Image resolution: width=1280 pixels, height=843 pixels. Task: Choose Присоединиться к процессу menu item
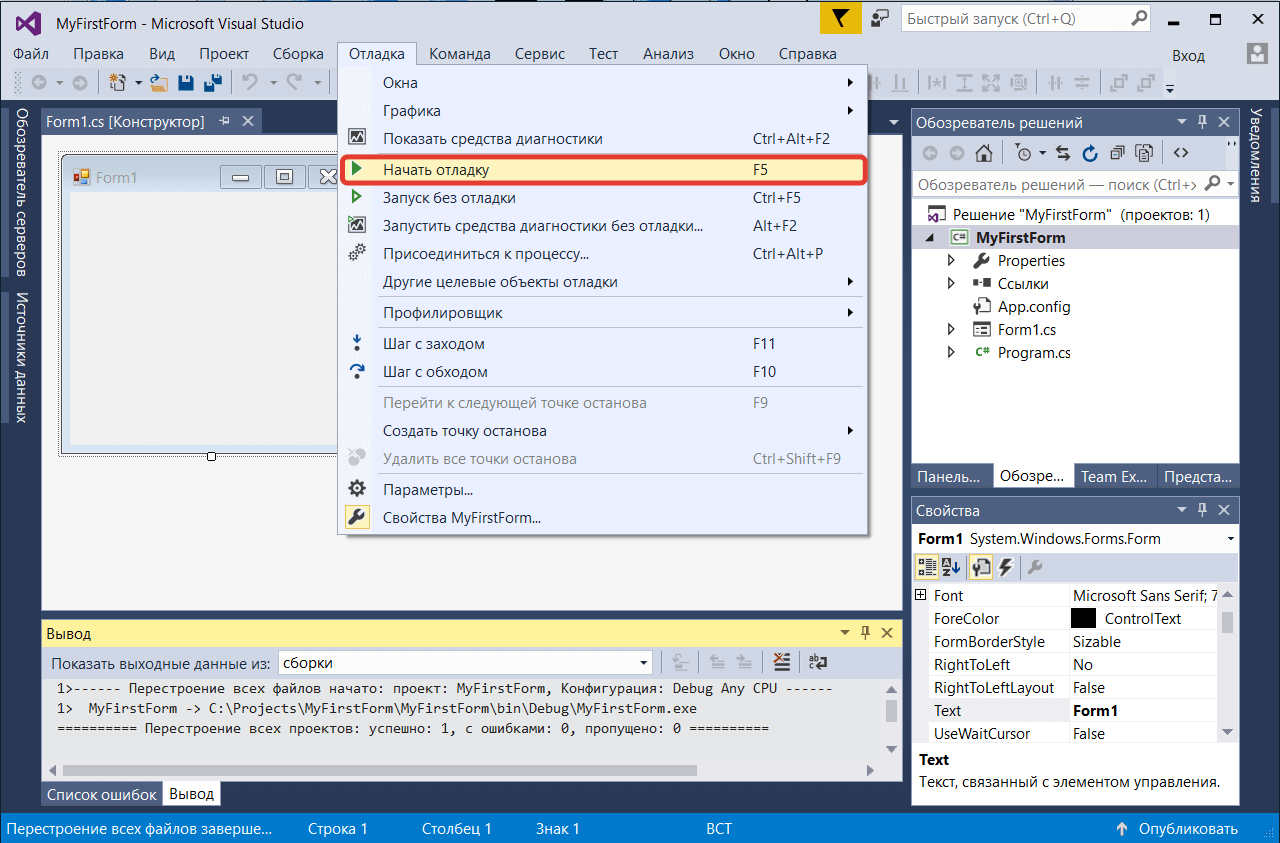tap(603, 254)
